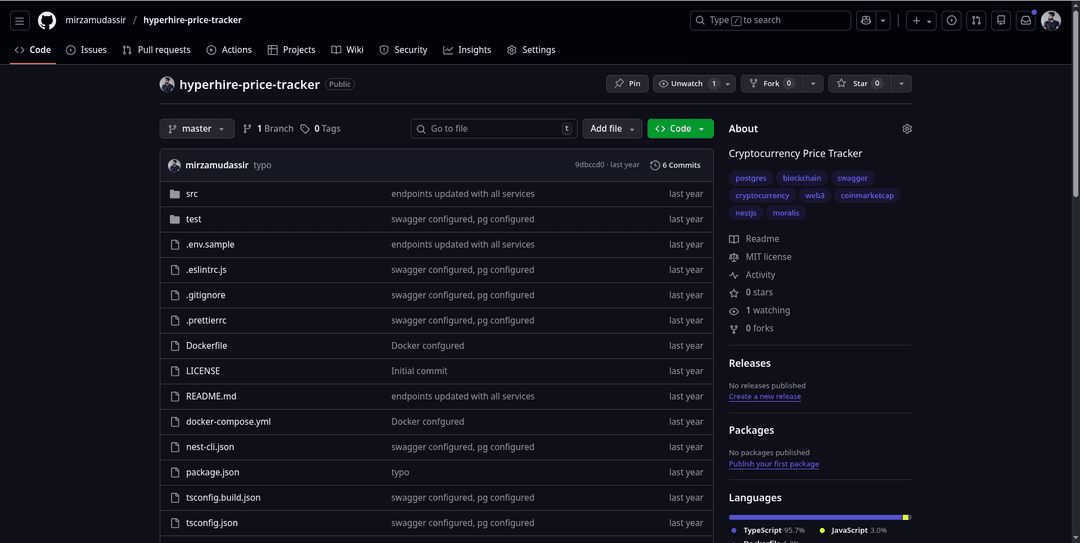The width and height of the screenshot is (1080, 543).
Task: Open mirzamudassir author link in commit row
Action: point(217,165)
